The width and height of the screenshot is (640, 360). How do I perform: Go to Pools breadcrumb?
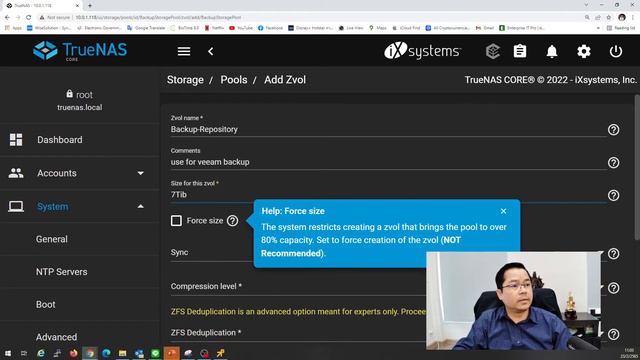point(234,80)
